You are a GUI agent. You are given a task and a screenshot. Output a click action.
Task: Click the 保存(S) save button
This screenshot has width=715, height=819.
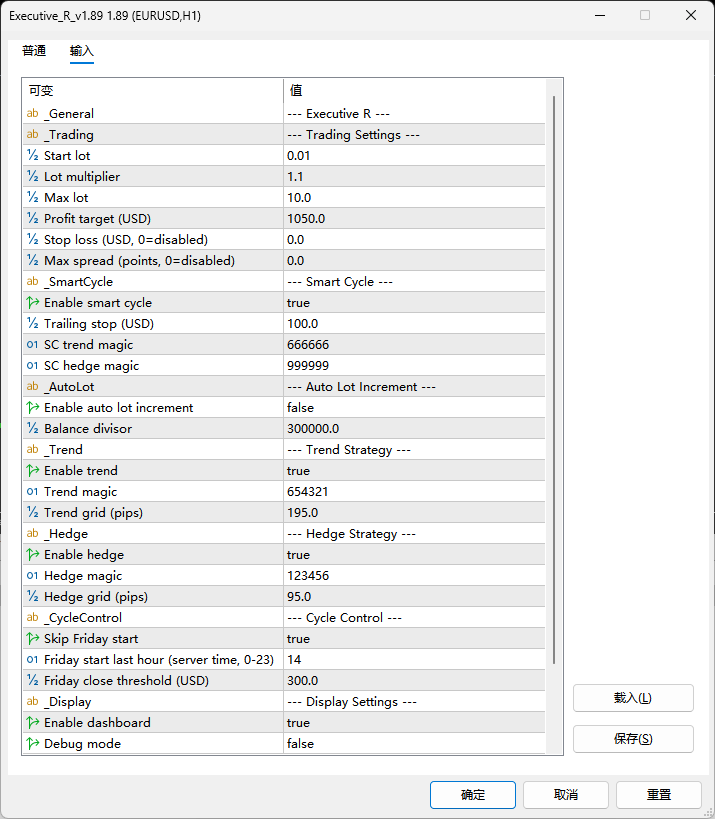coord(633,739)
